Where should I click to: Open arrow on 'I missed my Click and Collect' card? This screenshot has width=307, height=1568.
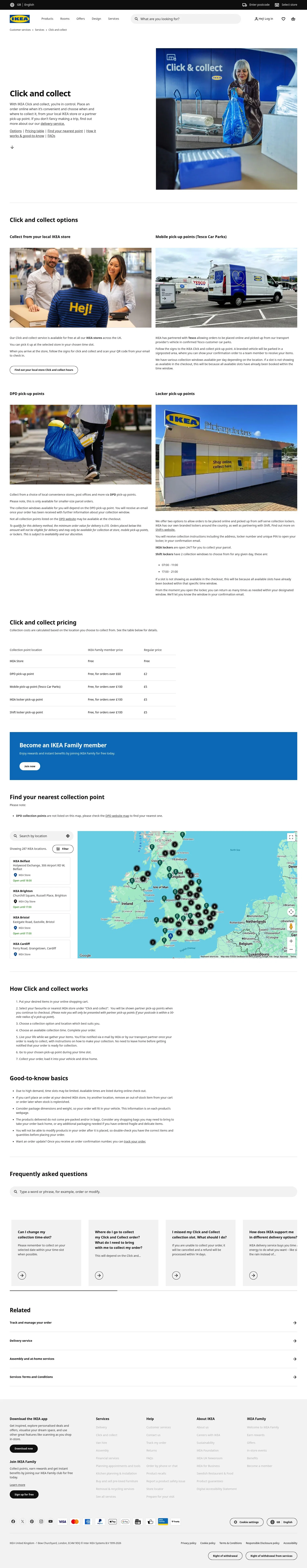pyautogui.click(x=176, y=1275)
